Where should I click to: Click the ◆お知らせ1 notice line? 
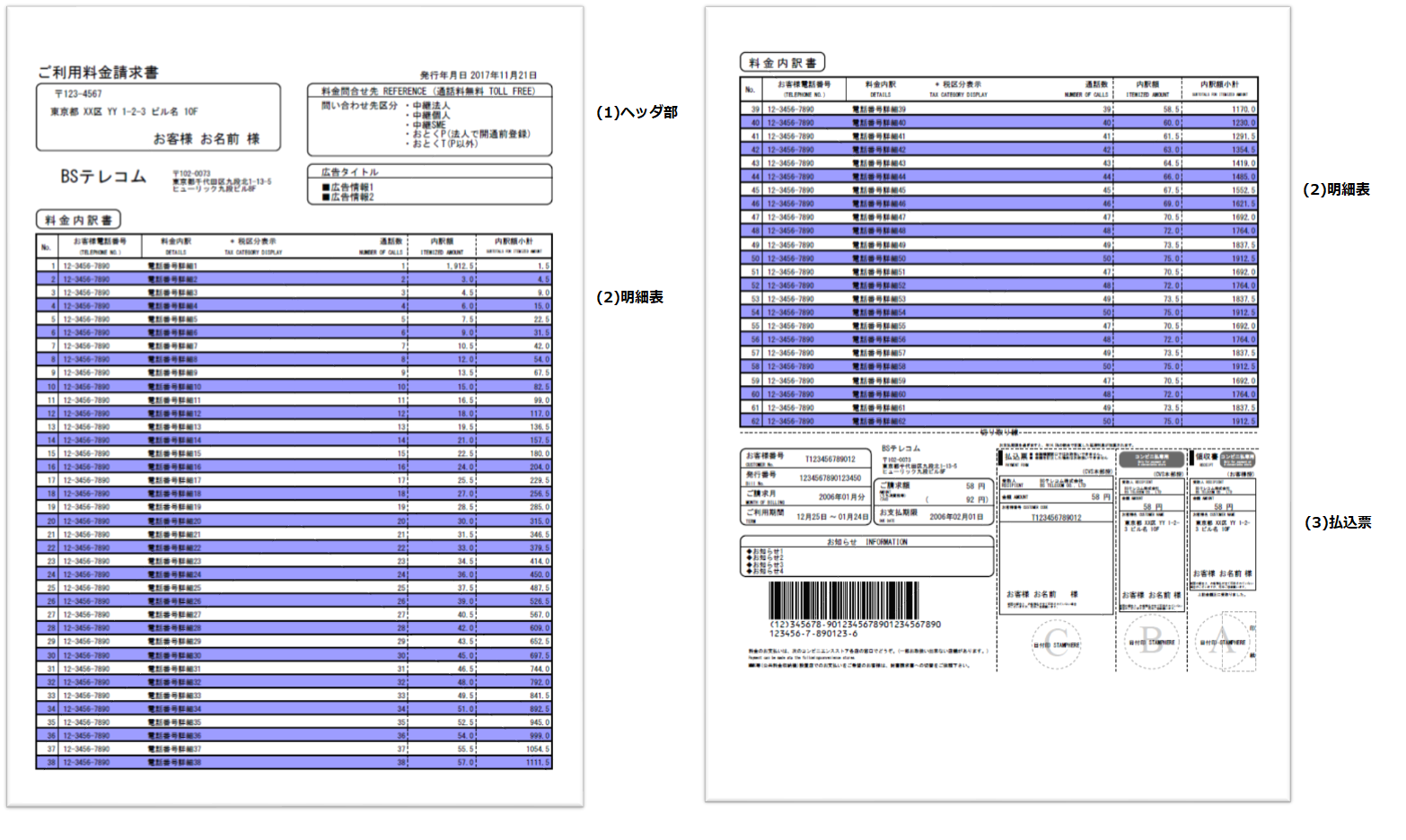point(764,552)
